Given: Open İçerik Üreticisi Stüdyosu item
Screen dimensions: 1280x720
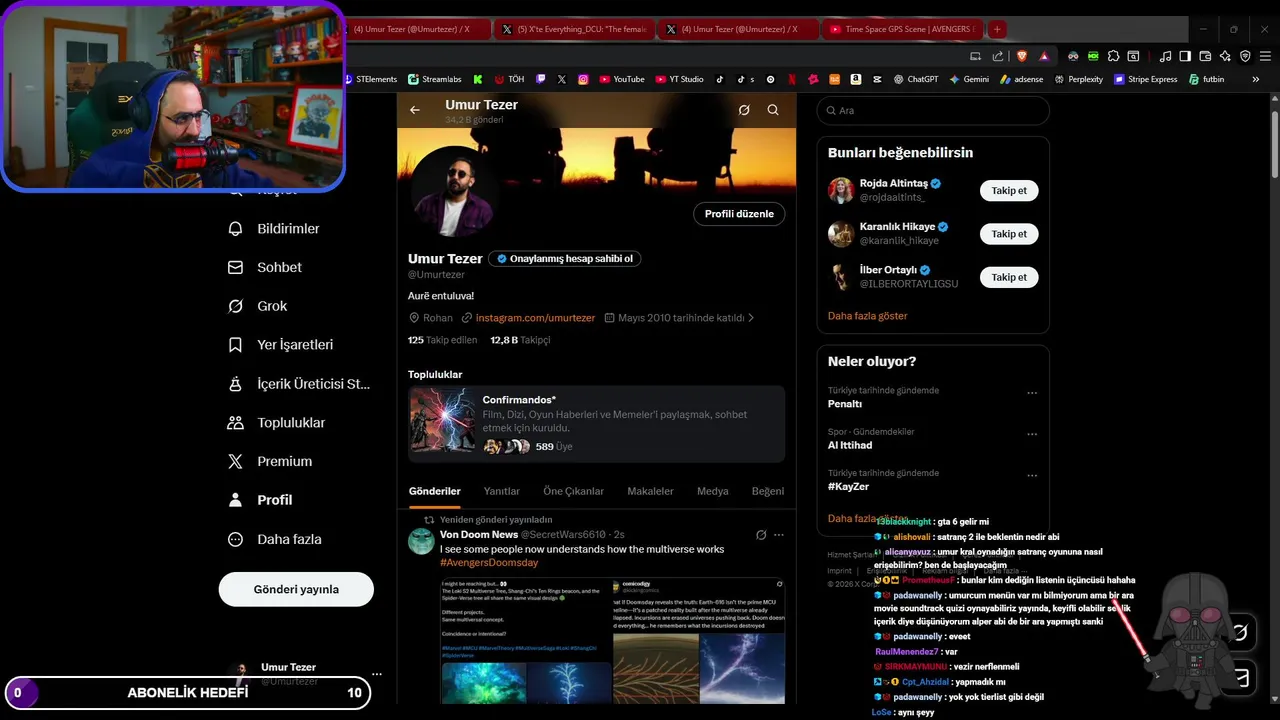Looking at the screenshot, I should click(299, 384).
